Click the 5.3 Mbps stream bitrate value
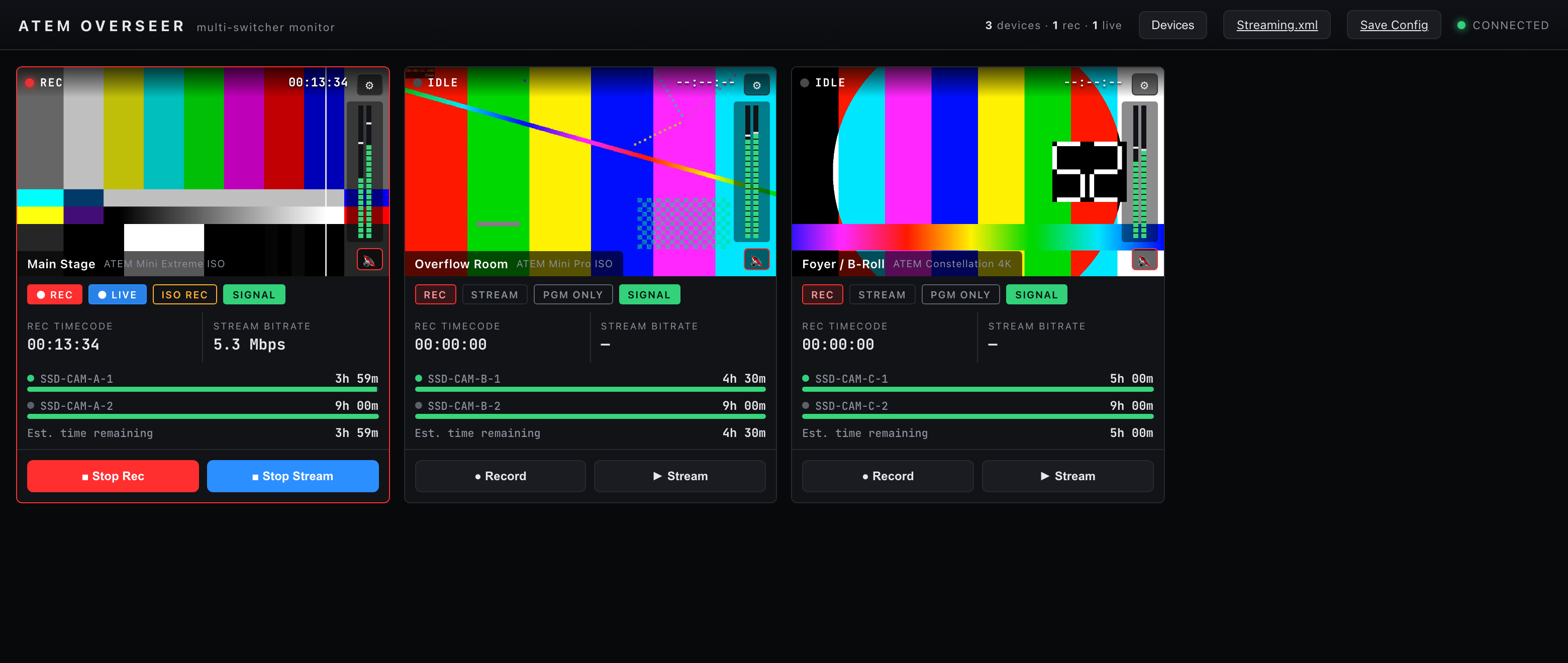 pyautogui.click(x=249, y=344)
